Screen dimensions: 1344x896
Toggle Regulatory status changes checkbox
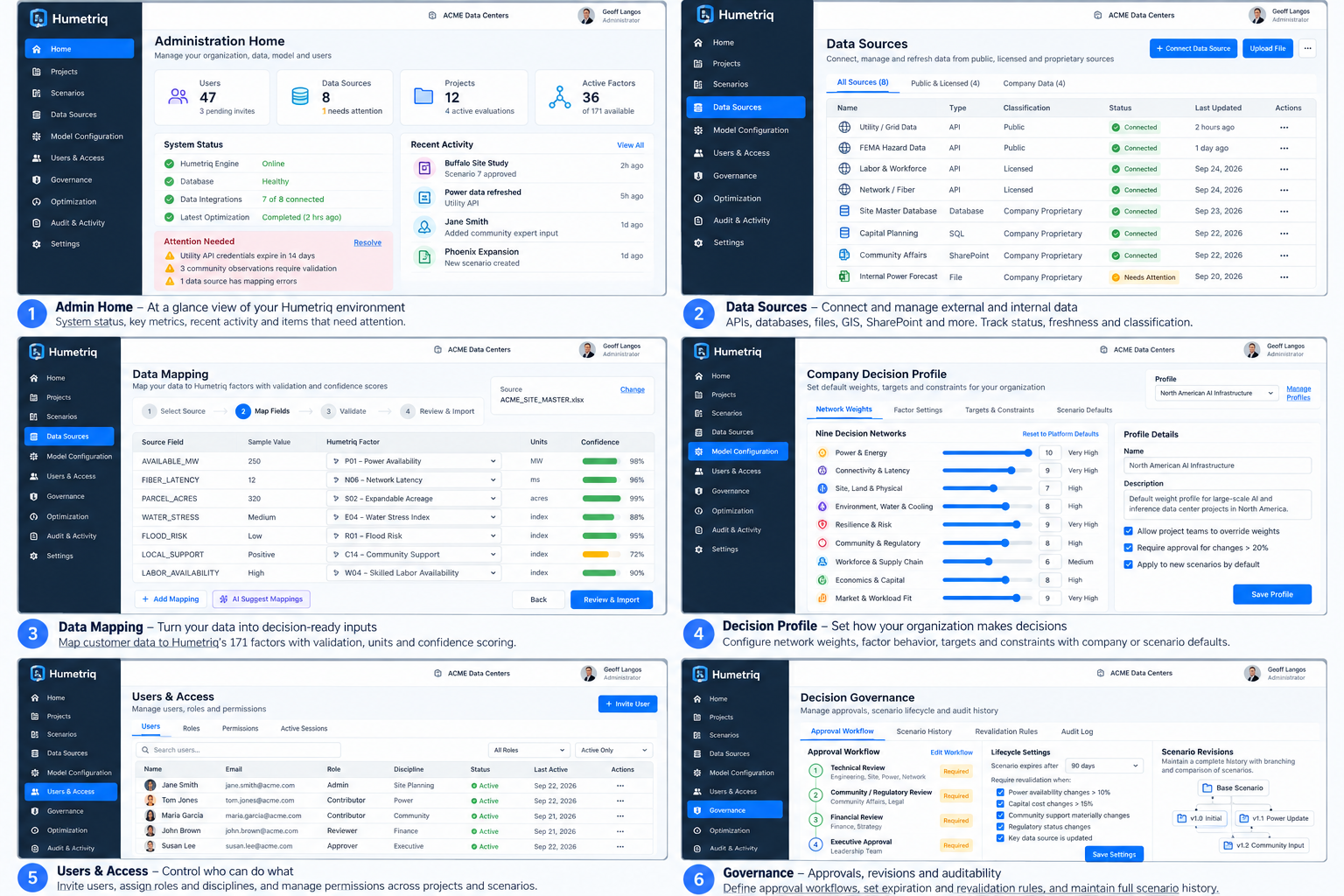[x=1000, y=827]
